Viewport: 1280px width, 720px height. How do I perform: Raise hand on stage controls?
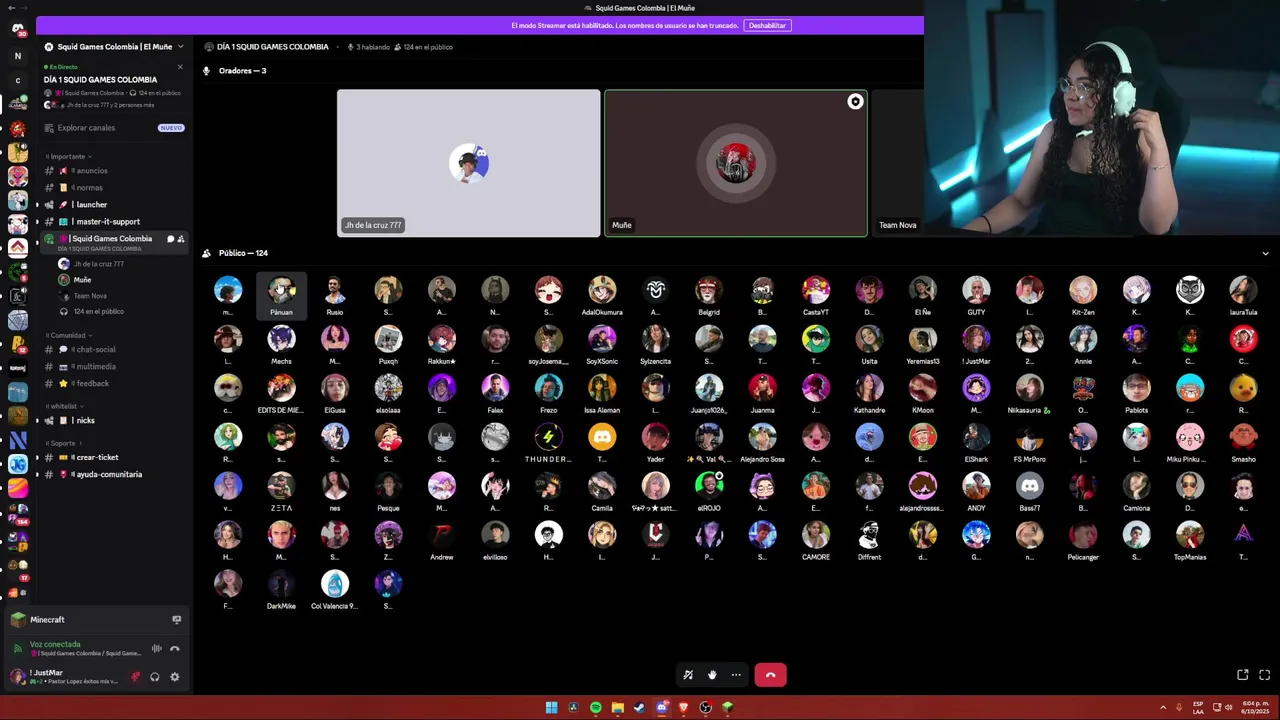pyautogui.click(x=712, y=675)
